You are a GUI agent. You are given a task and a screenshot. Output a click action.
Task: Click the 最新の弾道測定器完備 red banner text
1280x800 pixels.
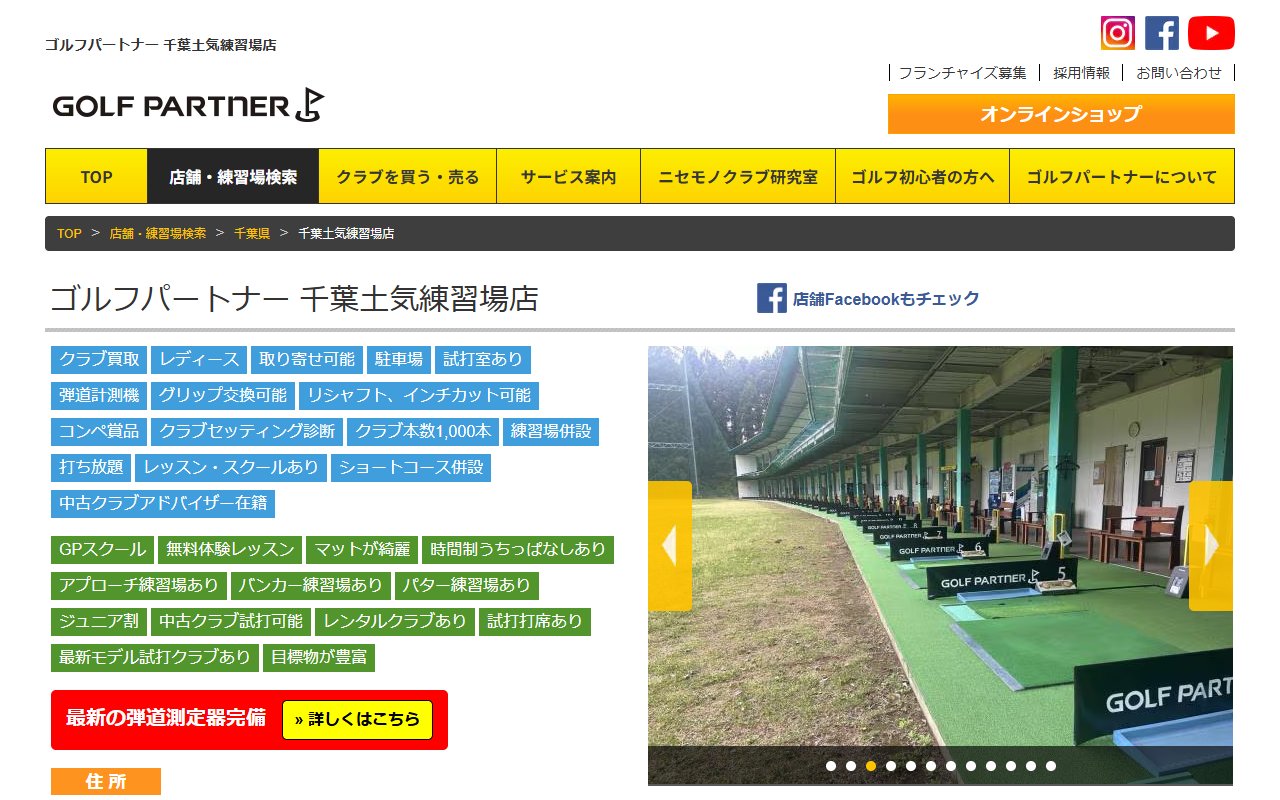click(x=166, y=718)
